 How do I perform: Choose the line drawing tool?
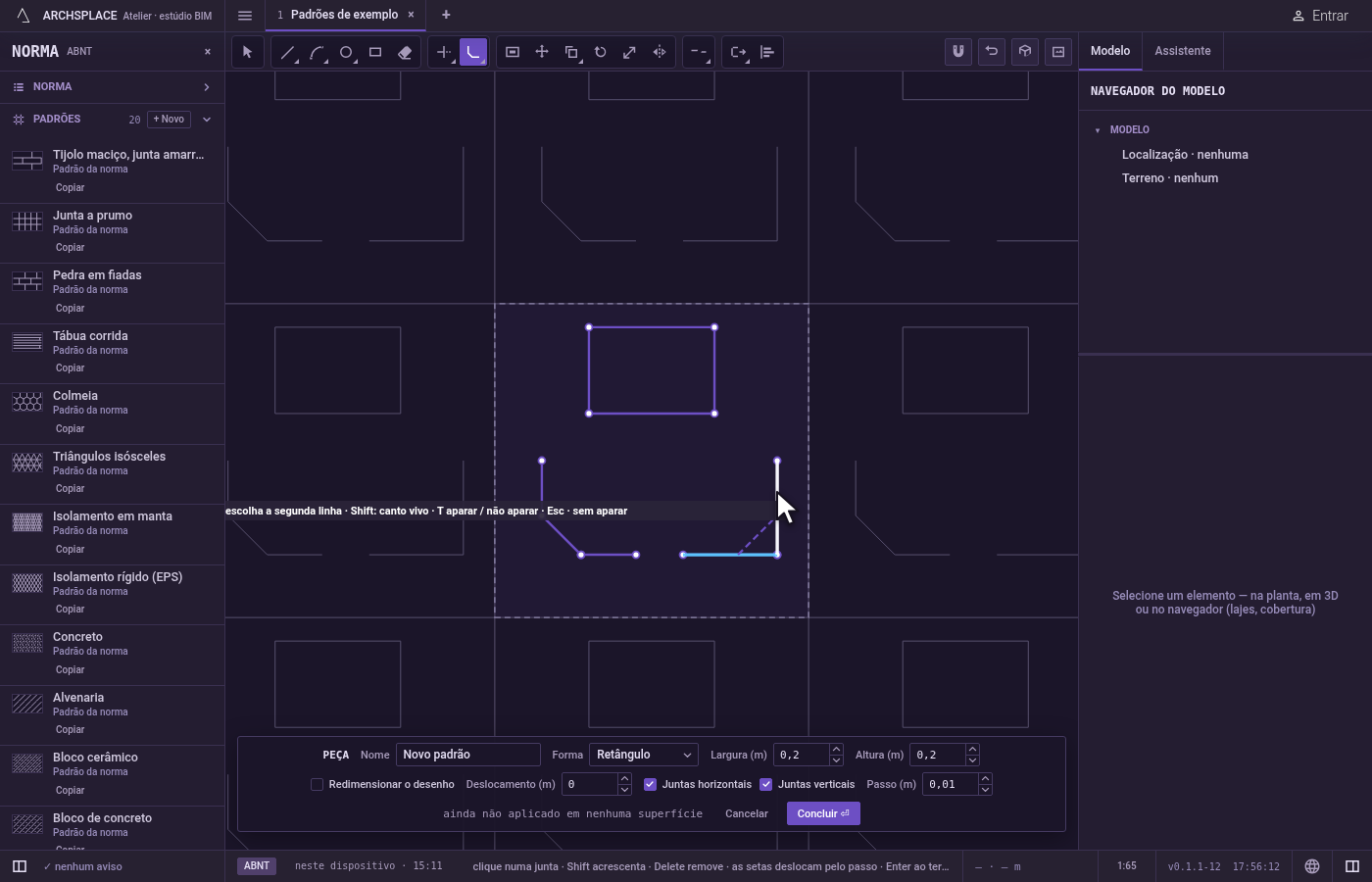click(x=287, y=52)
